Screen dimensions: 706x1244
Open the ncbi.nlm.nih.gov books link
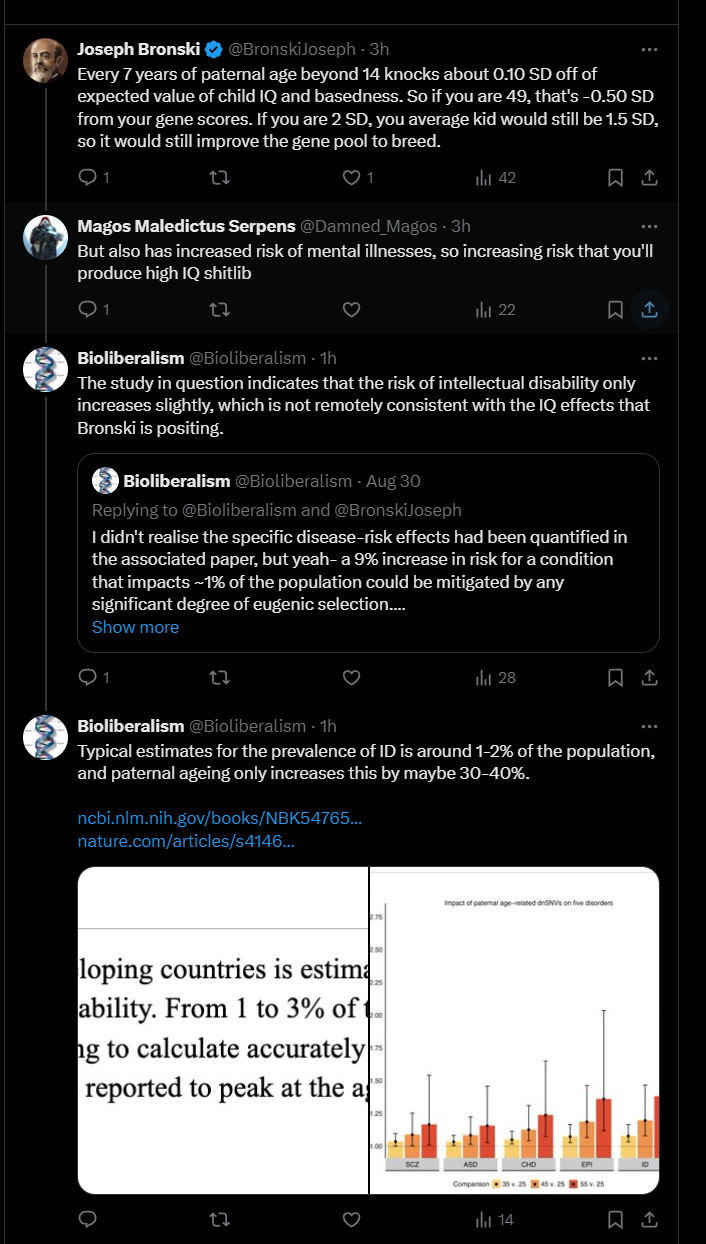[x=220, y=818]
